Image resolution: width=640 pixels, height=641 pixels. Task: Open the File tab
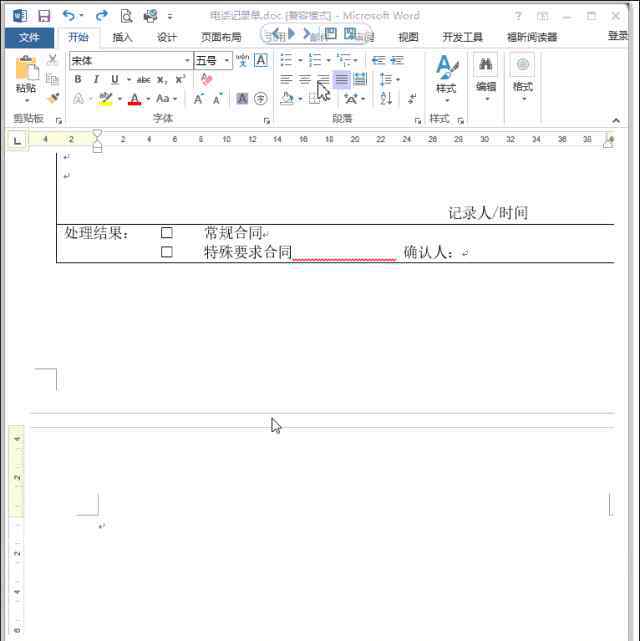click(x=29, y=38)
